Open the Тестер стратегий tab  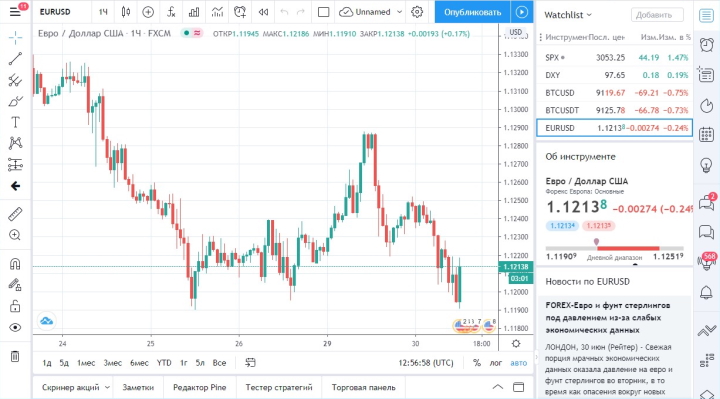pyautogui.click(x=279, y=387)
